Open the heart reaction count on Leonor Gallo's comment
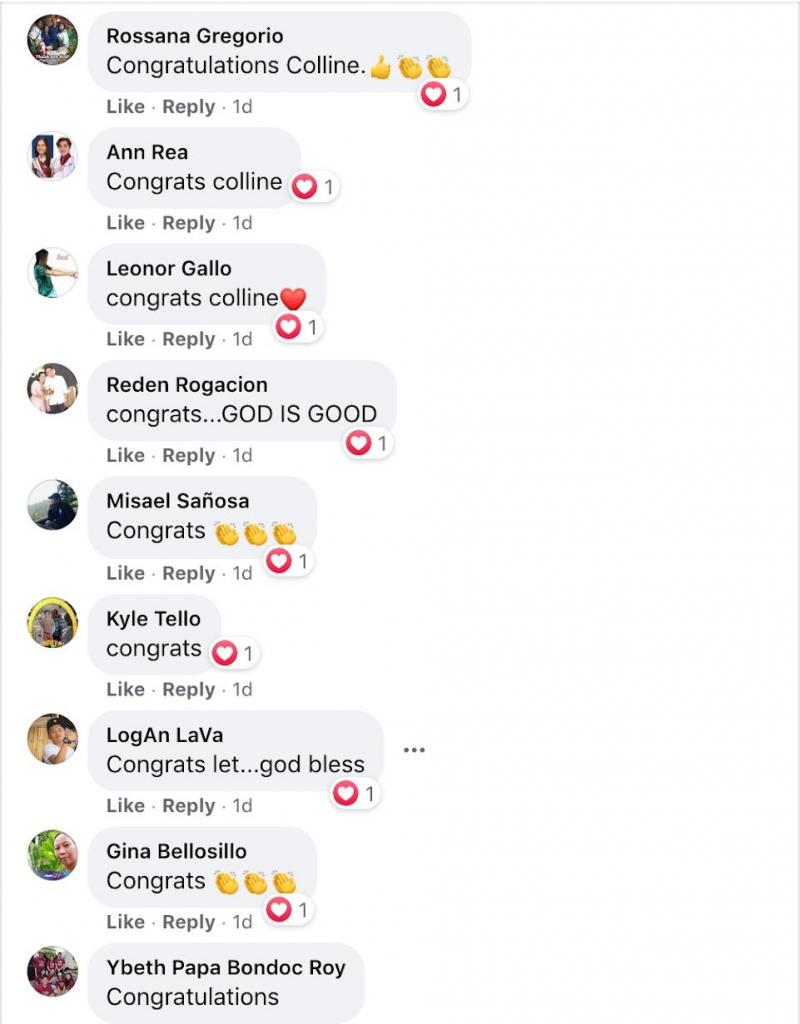 point(298,327)
